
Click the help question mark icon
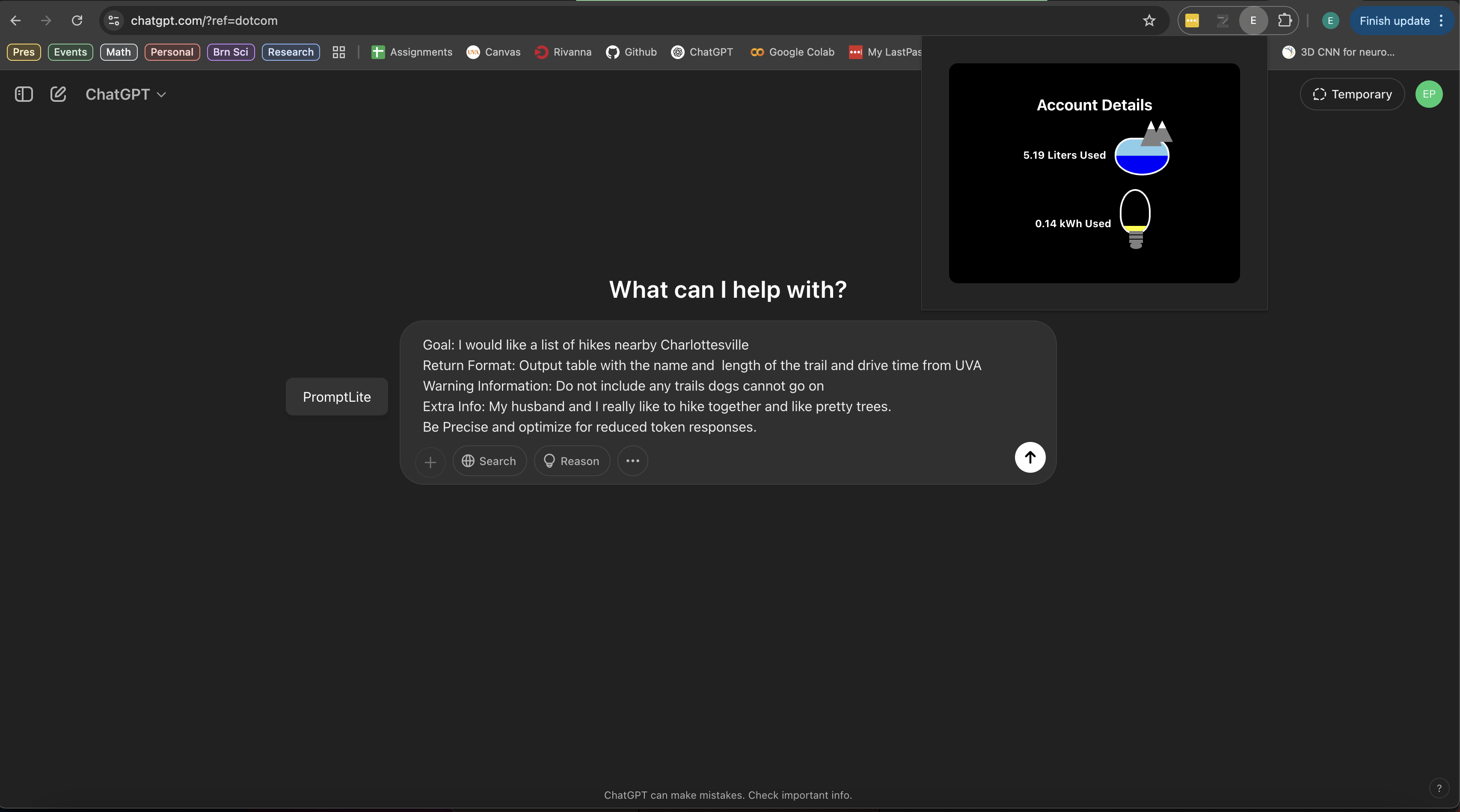point(1439,788)
